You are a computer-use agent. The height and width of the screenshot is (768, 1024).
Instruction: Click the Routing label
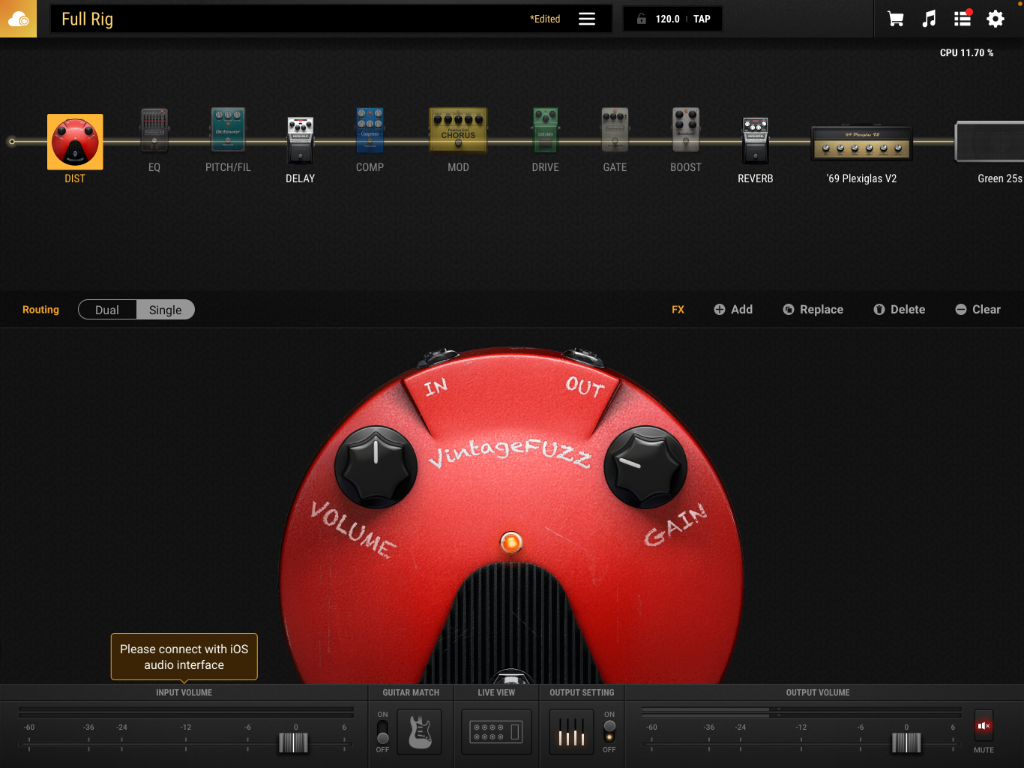click(x=40, y=310)
